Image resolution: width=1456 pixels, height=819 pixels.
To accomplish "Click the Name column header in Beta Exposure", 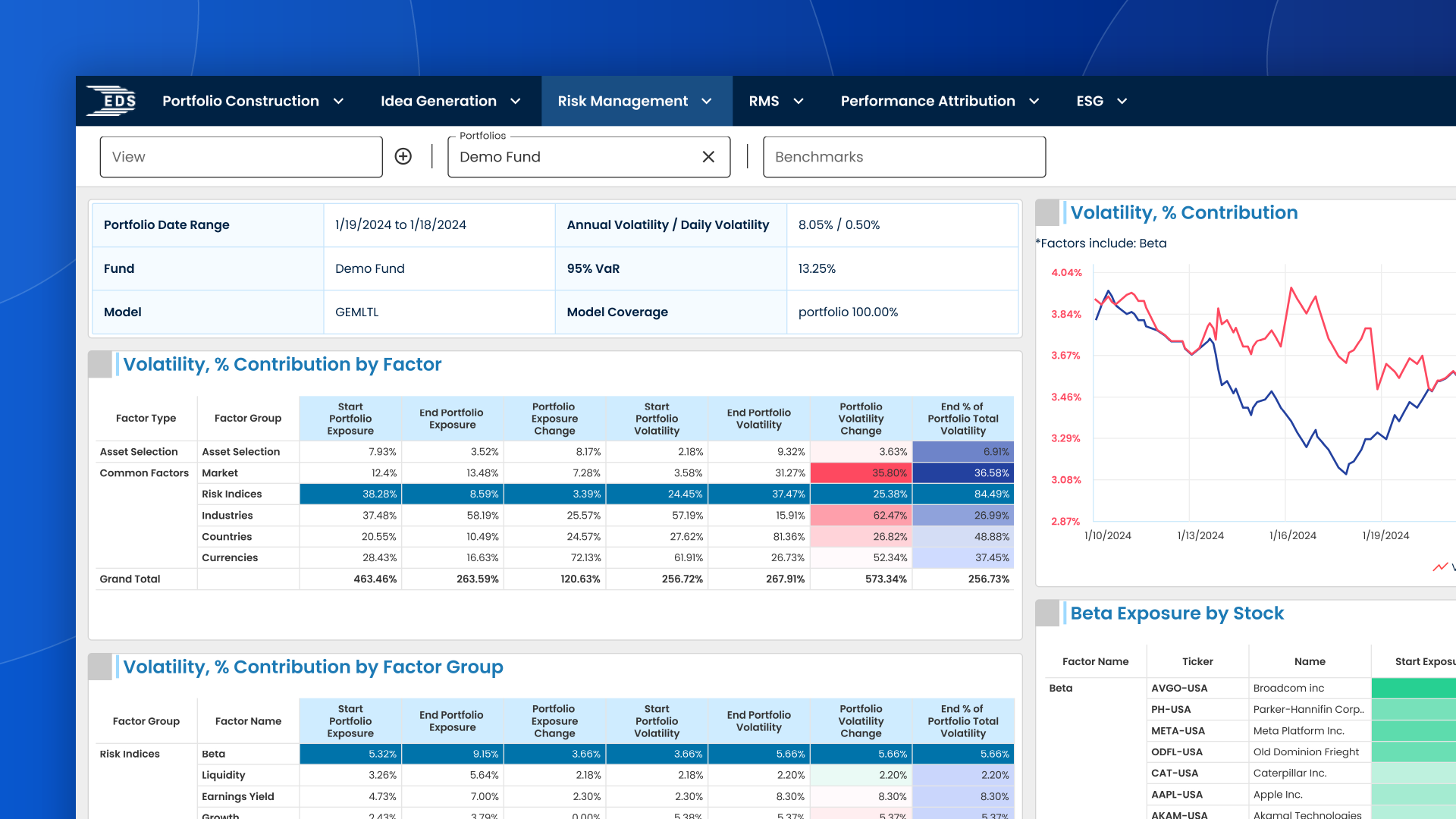I will click(1310, 661).
